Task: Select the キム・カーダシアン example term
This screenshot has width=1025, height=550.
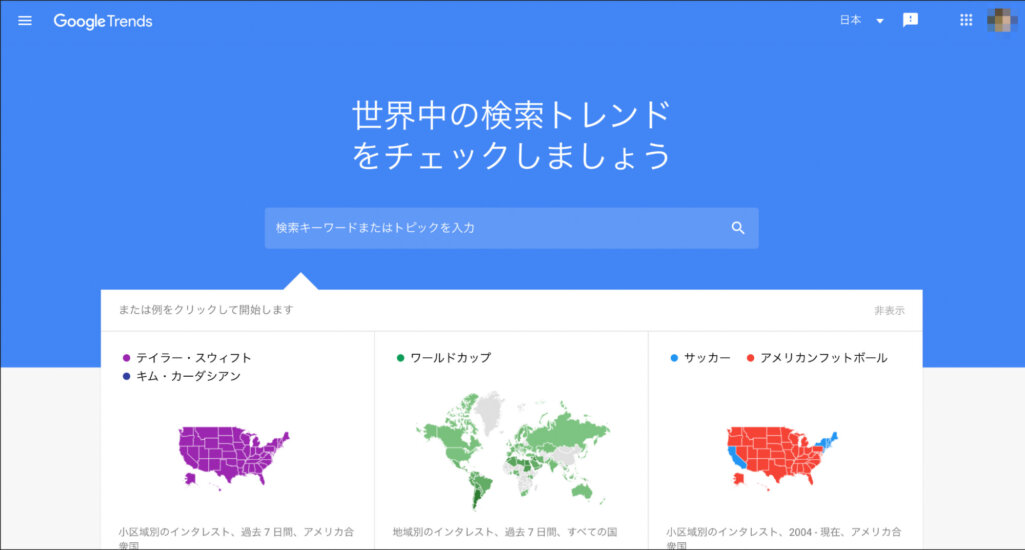Action: pos(188,376)
